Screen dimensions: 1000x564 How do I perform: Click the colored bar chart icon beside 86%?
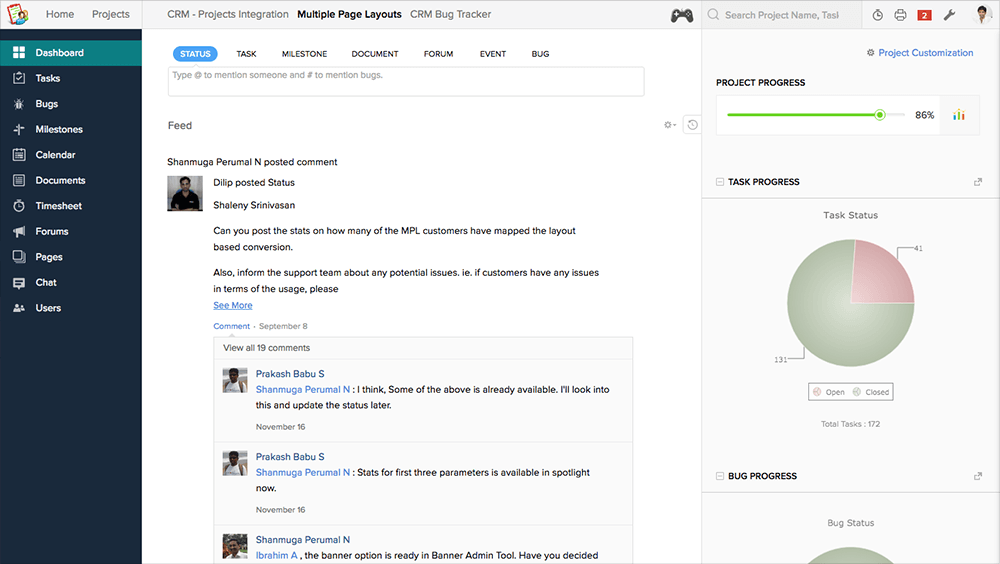point(959,115)
